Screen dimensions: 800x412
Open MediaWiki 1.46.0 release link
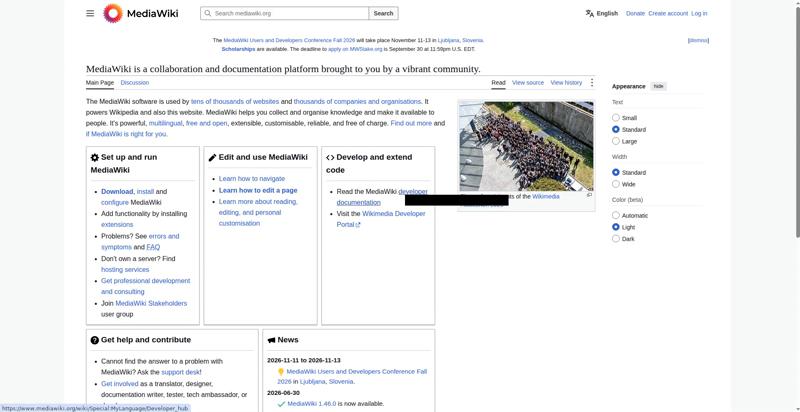[x=312, y=404]
